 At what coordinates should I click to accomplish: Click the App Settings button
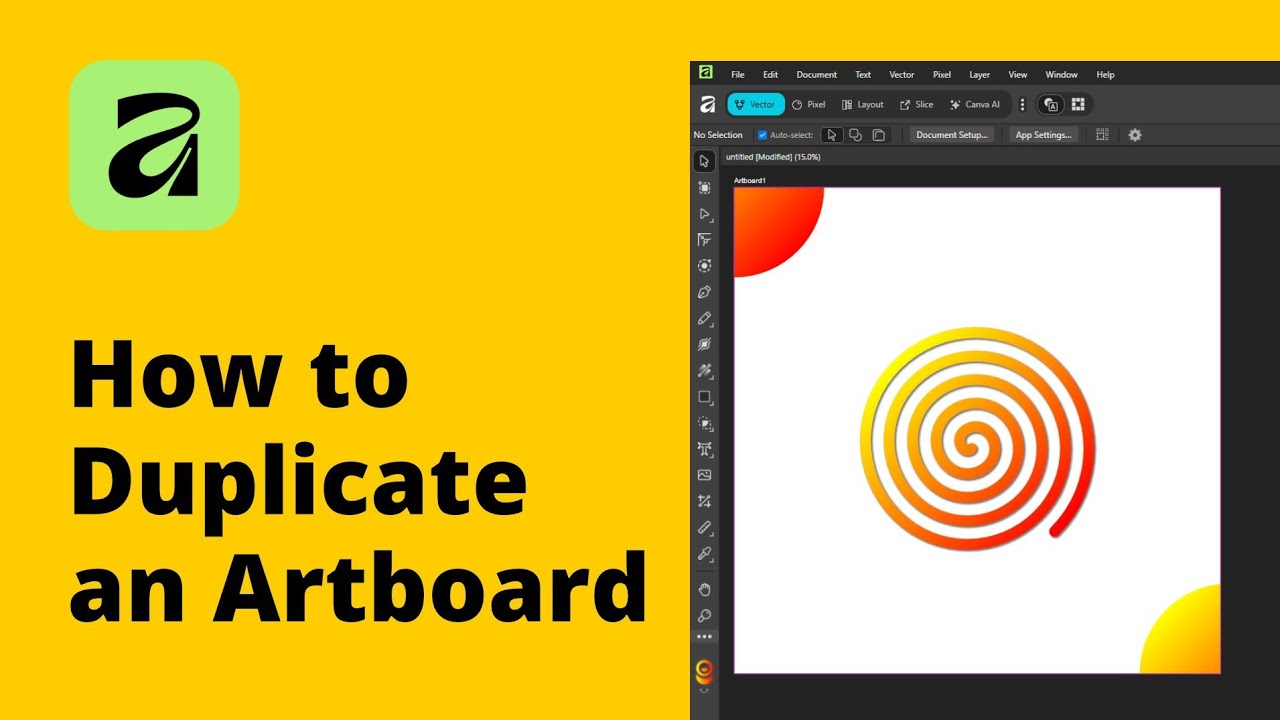pos(1043,135)
